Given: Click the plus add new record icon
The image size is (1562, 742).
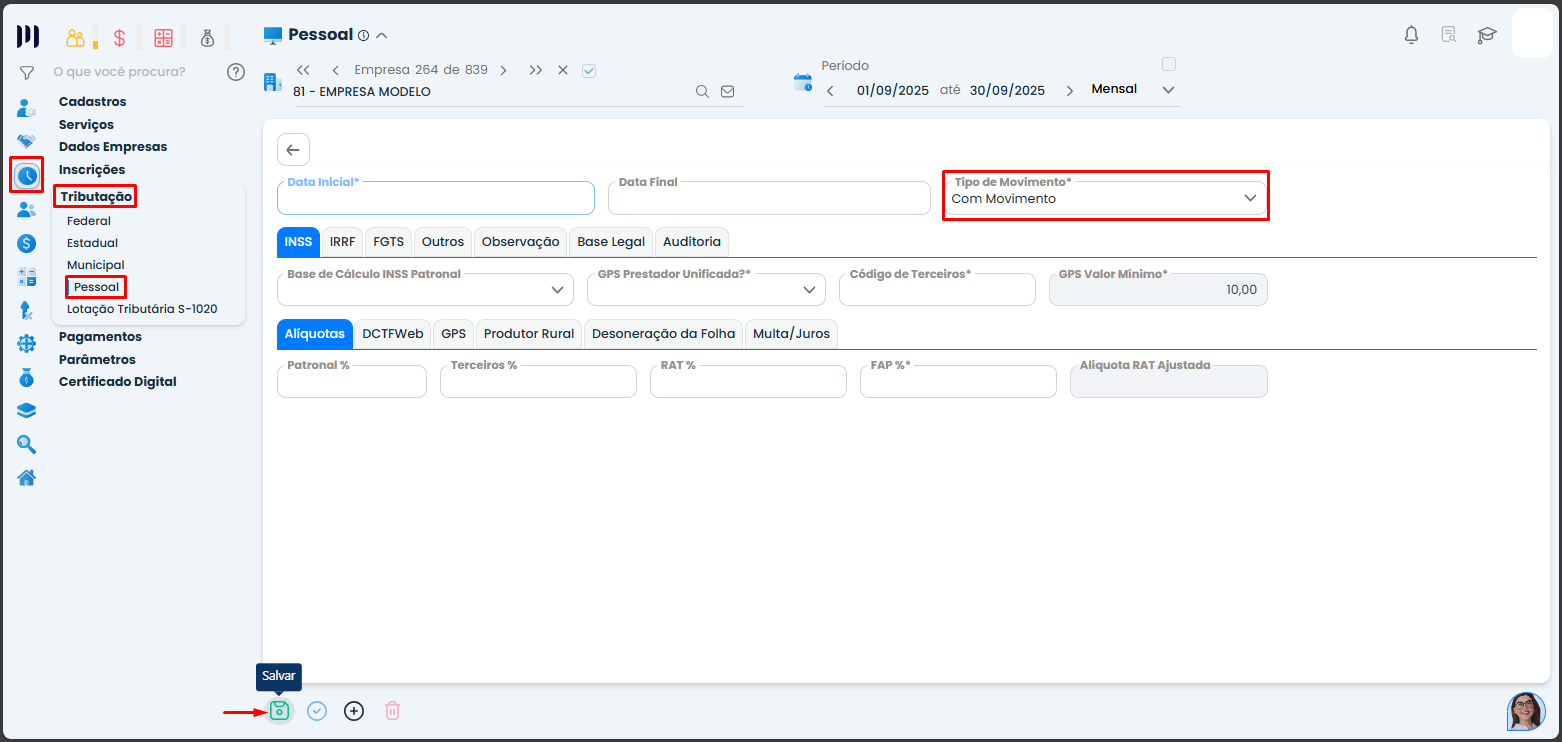Looking at the screenshot, I should coord(354,711).
